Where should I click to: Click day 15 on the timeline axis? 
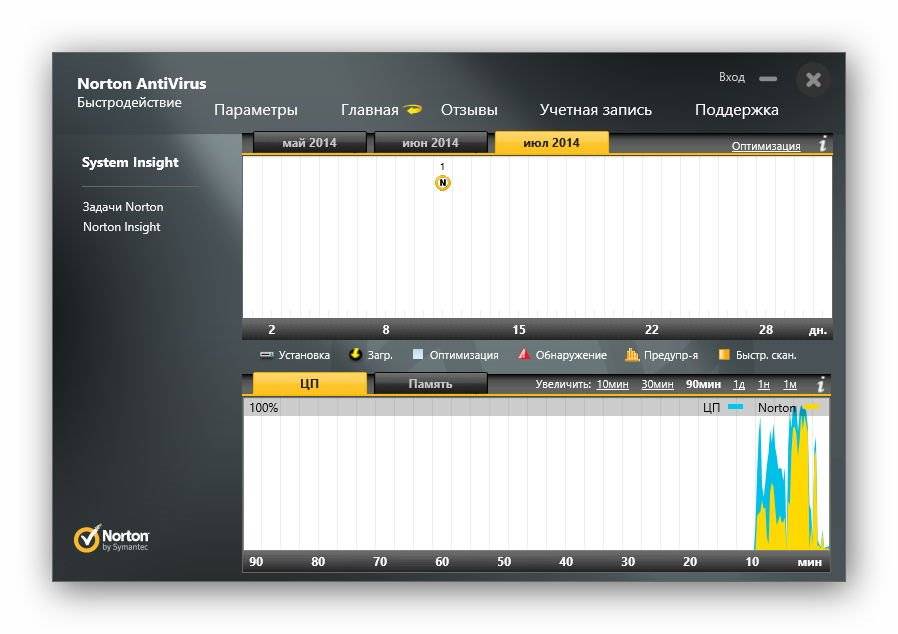[x=518, y=330]
